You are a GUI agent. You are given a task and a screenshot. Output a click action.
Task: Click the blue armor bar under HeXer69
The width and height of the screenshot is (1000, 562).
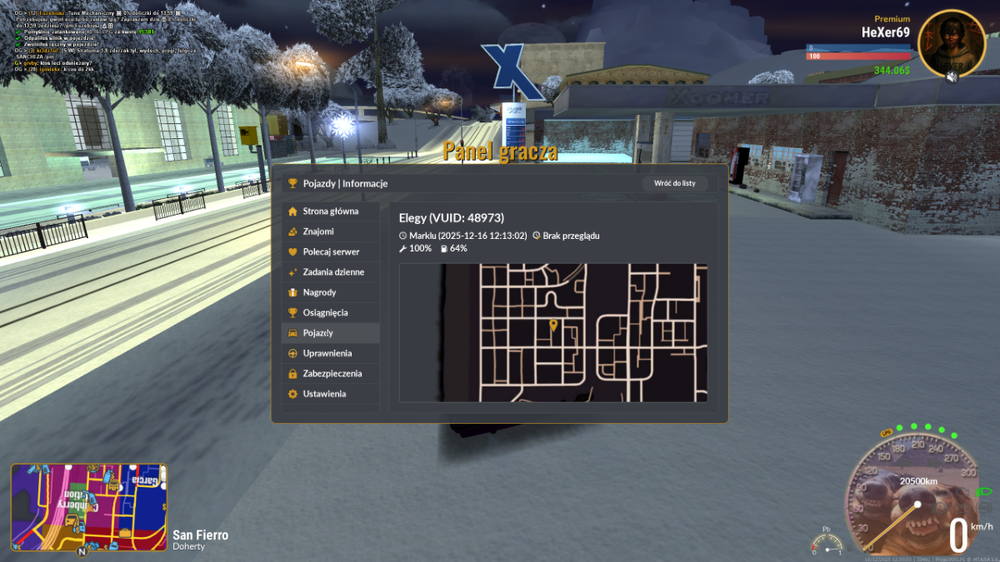click(x=859, y=48)
